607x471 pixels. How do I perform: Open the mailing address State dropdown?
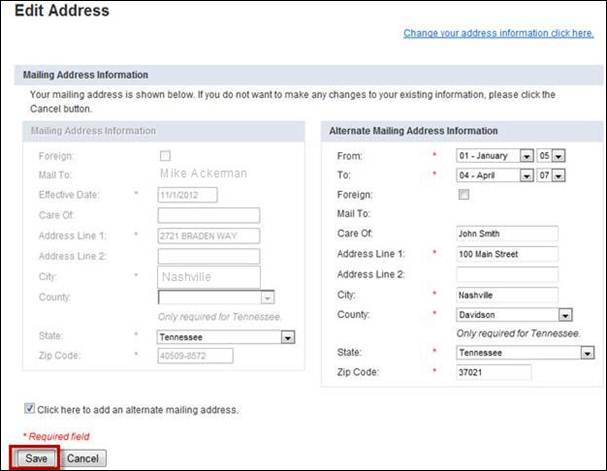[226, 337]
